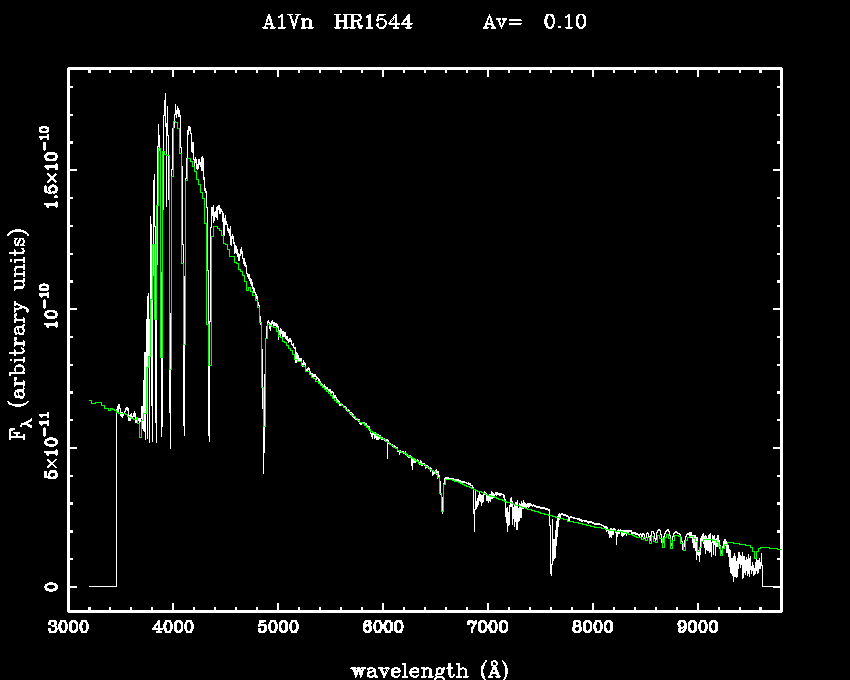The height and width of the screenshot is (680, 850).
Task: Click the flat zero-flux segment at far left
Action: (x=102, y=586)
